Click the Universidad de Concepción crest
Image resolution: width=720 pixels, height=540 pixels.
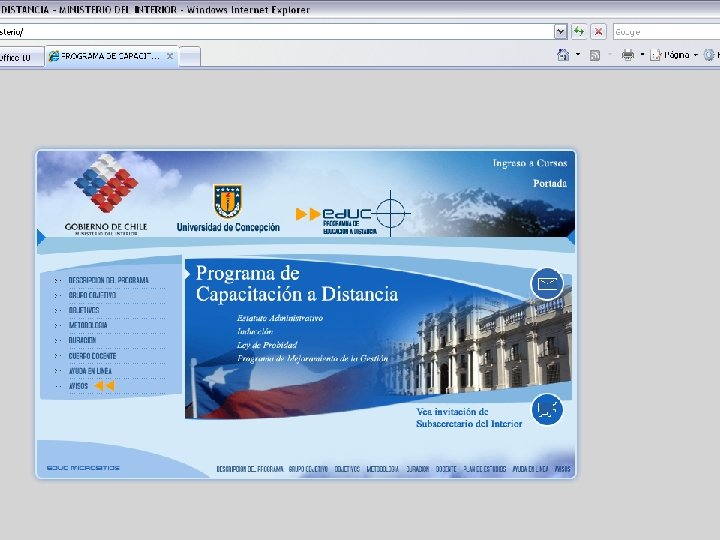click(x=228, y=202)
